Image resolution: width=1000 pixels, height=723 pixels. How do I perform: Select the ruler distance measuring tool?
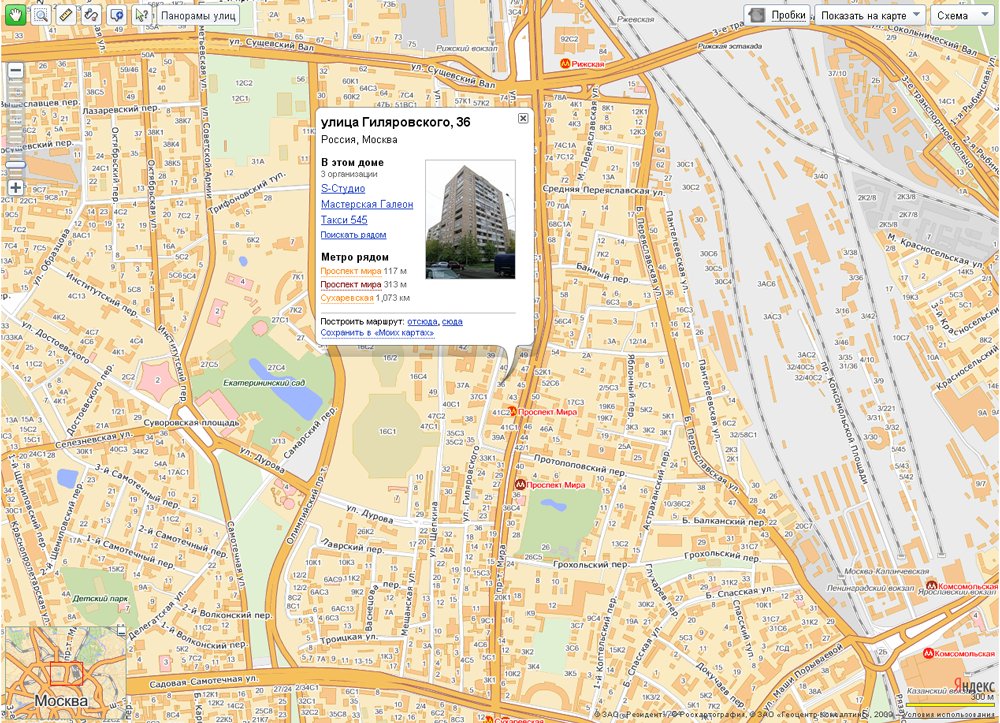coord(66,15)
